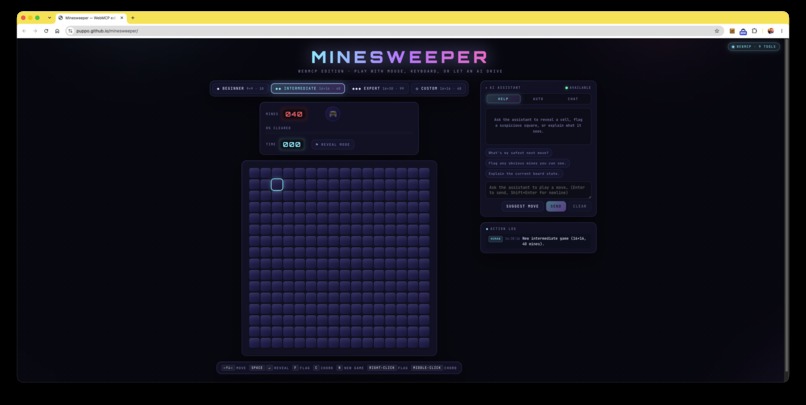Image resolution: width=806 pixels, height=405 pixels.
Task: Close the Minesweeper browser tab
Action: [122, 17]
